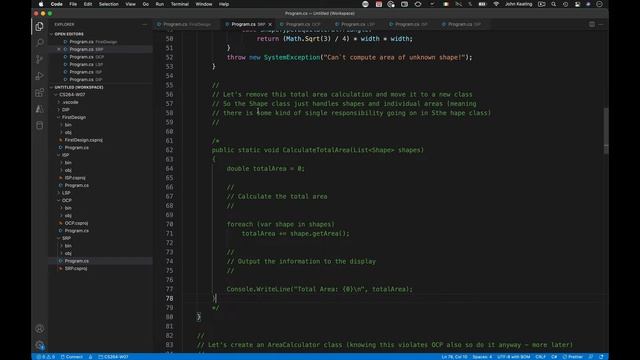The height and width of the screenshot is (360, 640).
Task: Close Program.cs SRP in Open Editors list
Action: click(x=59, y=49)
